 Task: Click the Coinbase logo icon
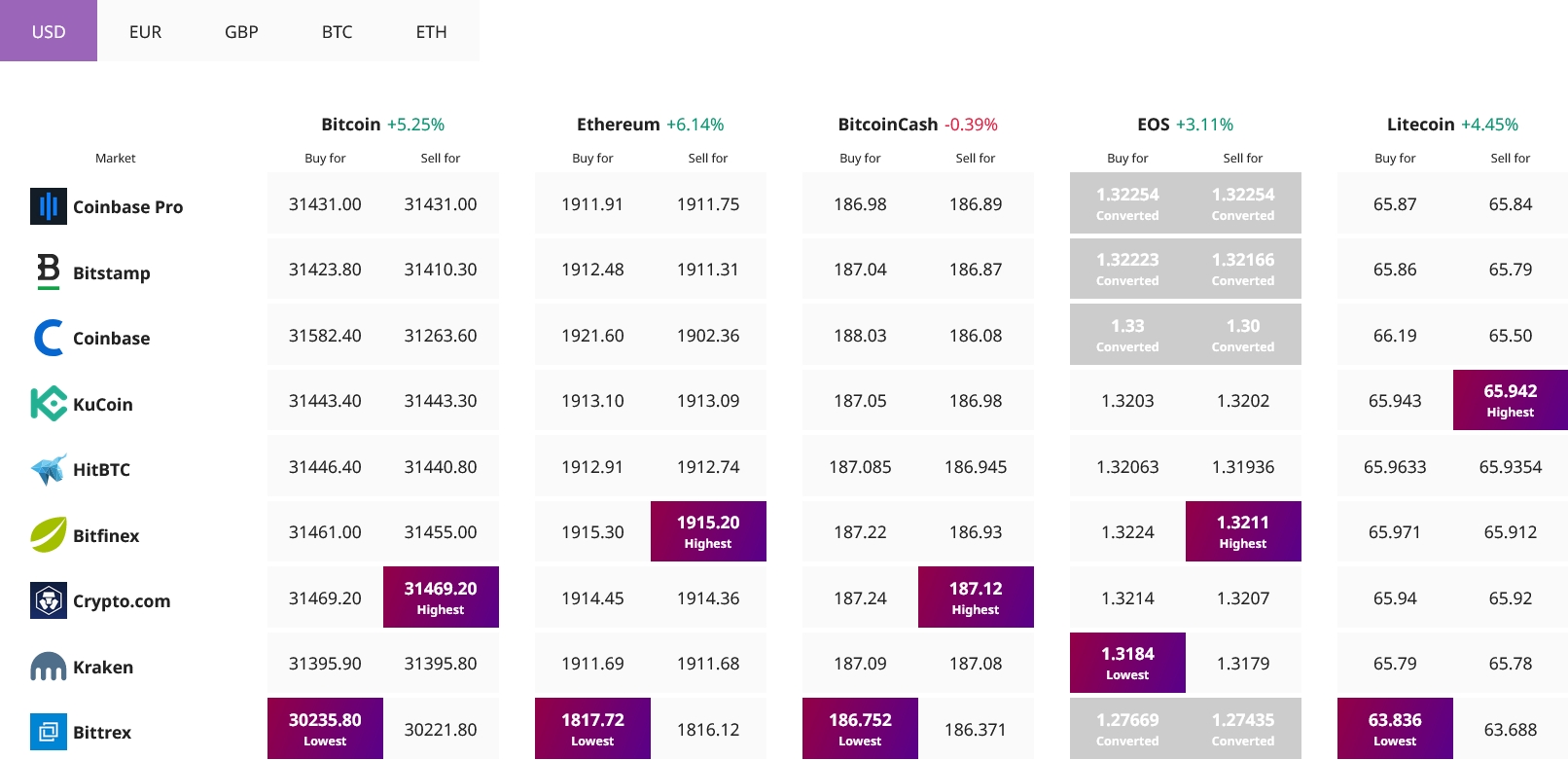click(49, 338)
